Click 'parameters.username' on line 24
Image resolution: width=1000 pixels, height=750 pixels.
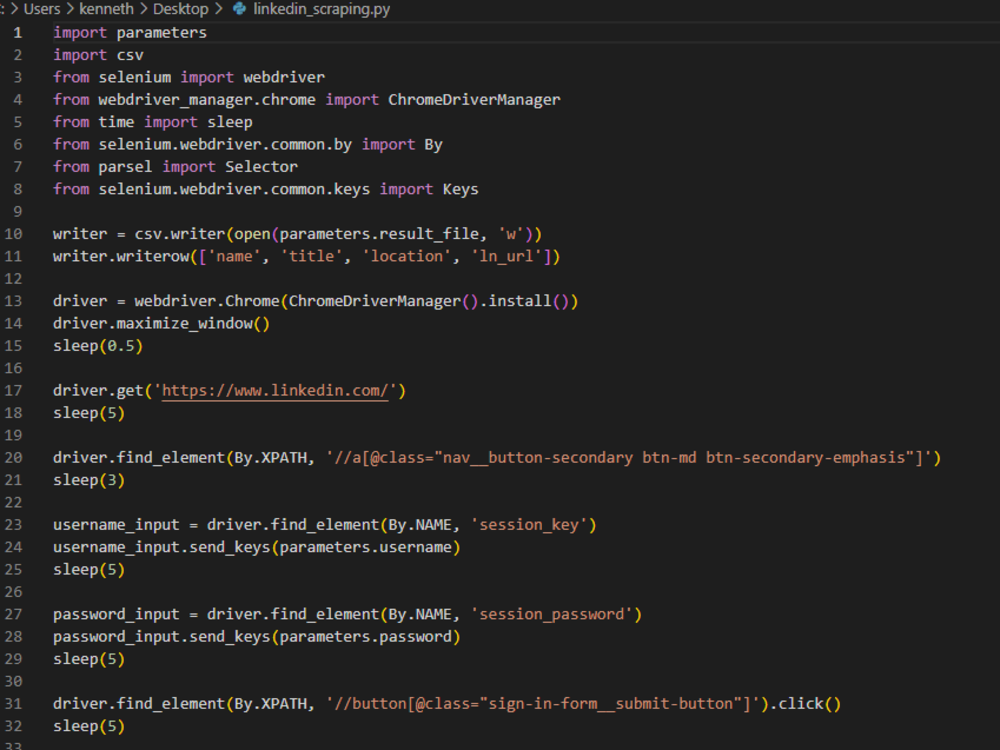366,547
